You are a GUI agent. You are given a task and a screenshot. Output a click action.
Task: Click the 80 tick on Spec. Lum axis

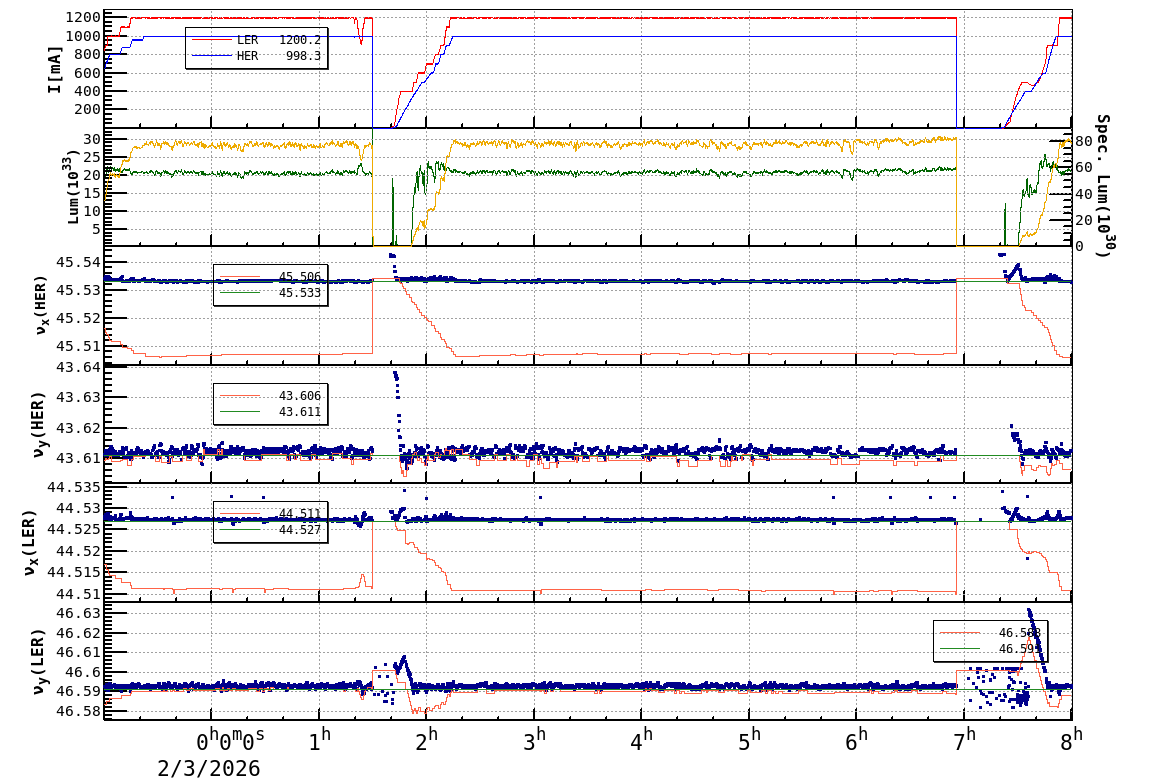coord(1084,141)
